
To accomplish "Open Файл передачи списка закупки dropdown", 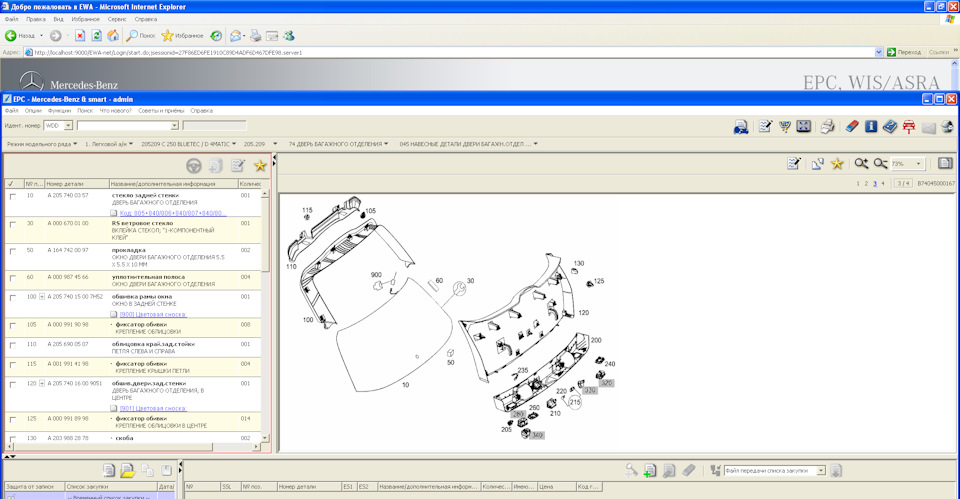I will click(x=821, y=470).
